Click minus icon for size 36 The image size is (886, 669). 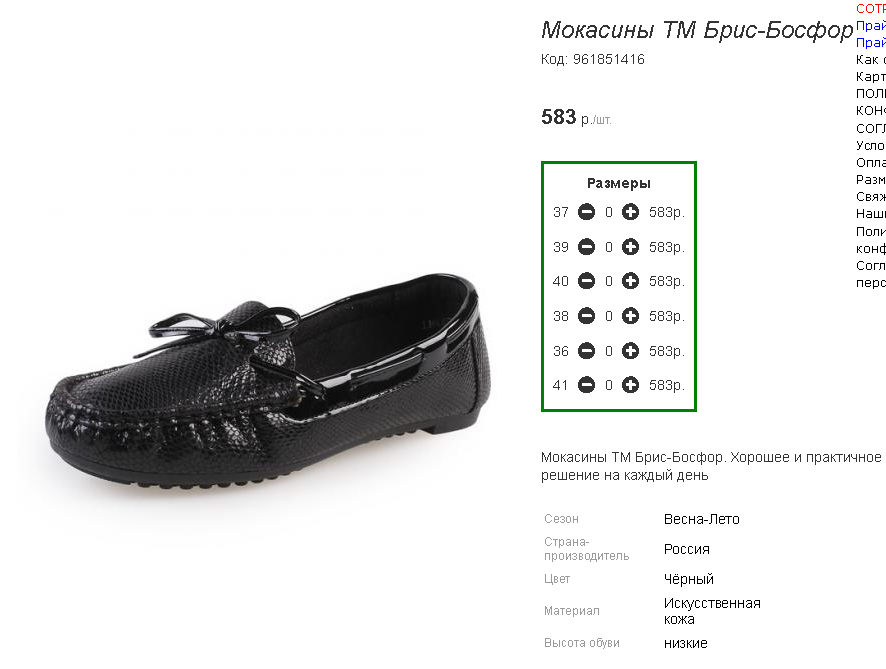click(x=587, y=351)
